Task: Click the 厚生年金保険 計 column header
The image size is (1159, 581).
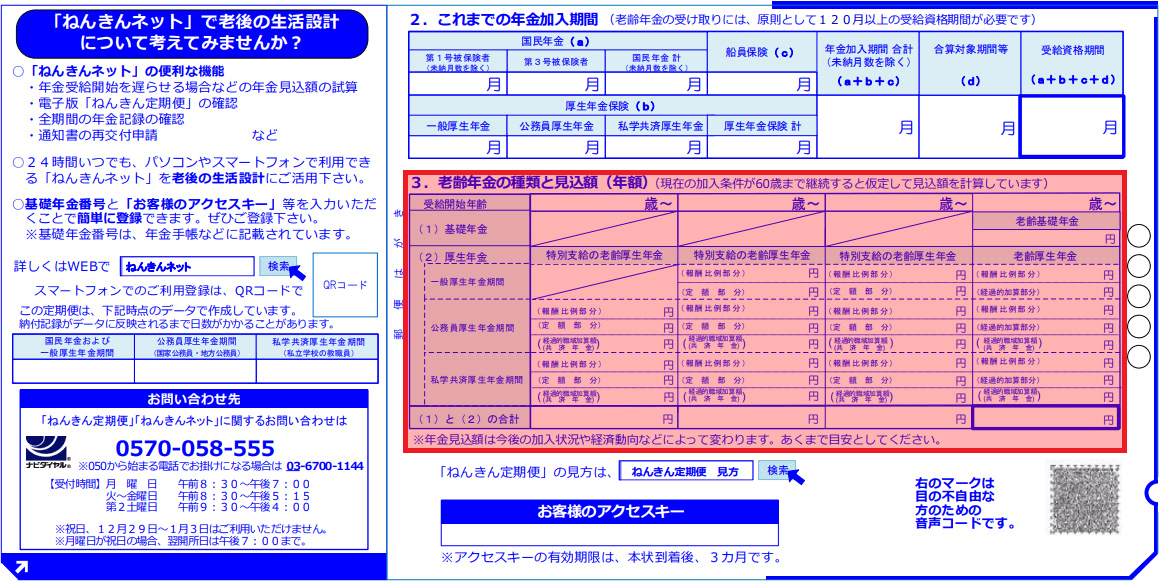Action: 762,126
